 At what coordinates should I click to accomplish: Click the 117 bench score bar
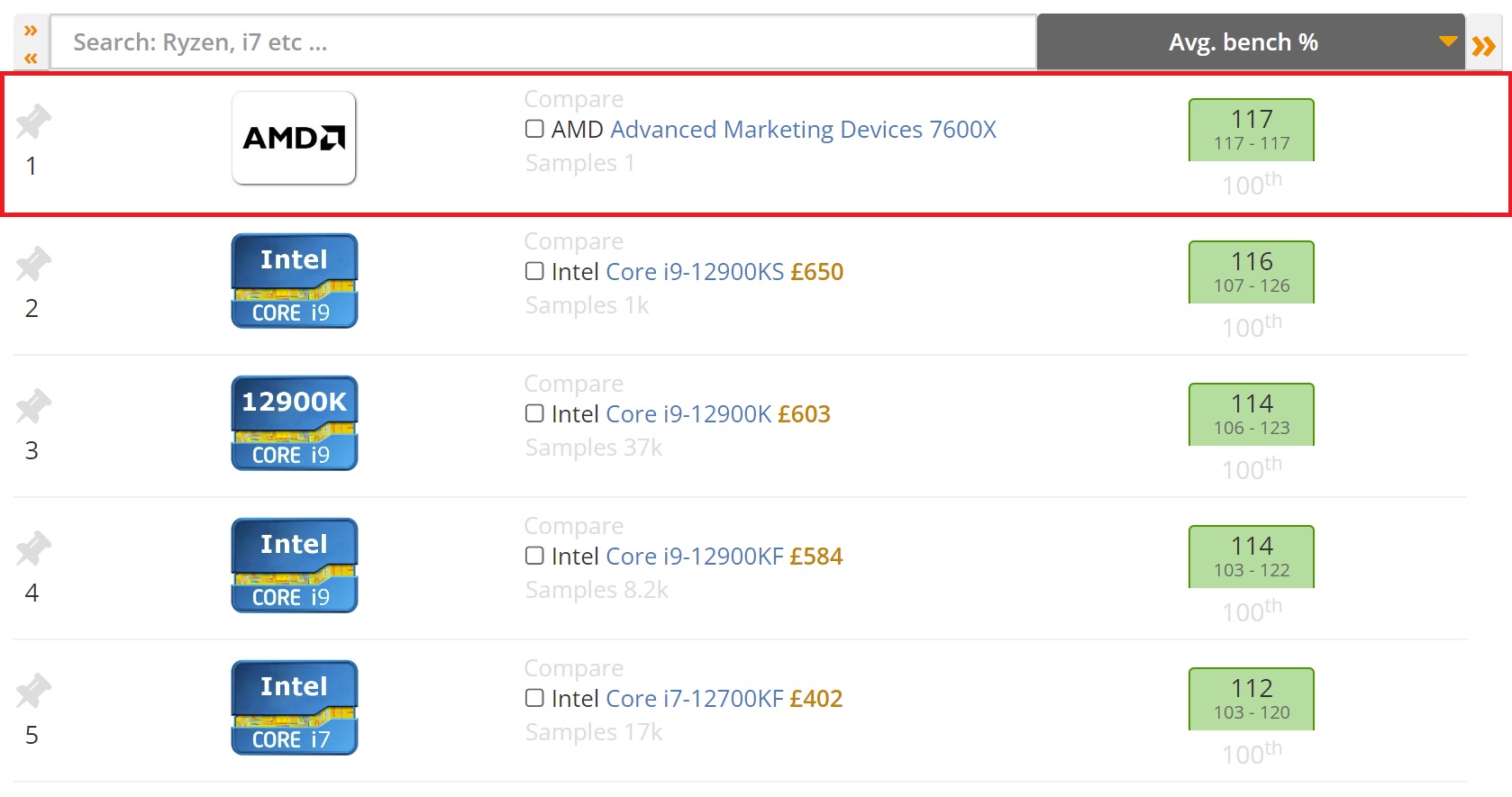1251,130
